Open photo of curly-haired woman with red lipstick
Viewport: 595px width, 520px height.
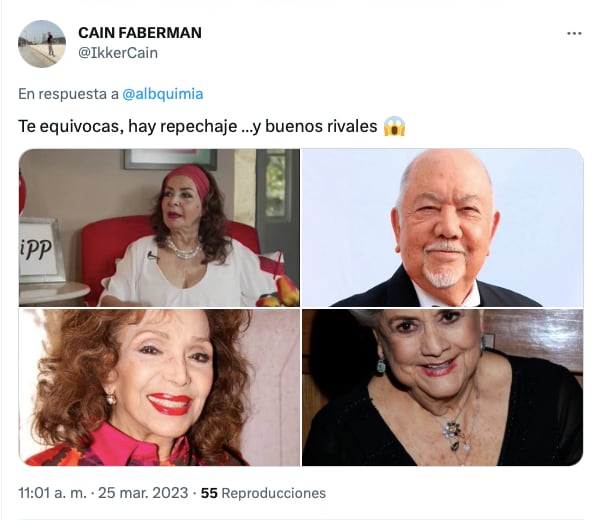click(x=159, y=387)
